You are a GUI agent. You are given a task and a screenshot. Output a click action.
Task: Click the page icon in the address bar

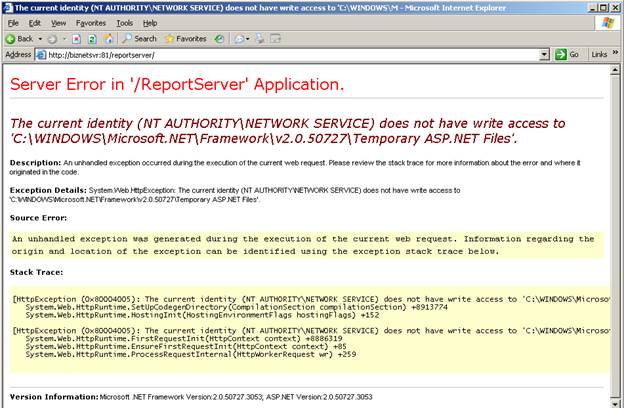[41, 55]
